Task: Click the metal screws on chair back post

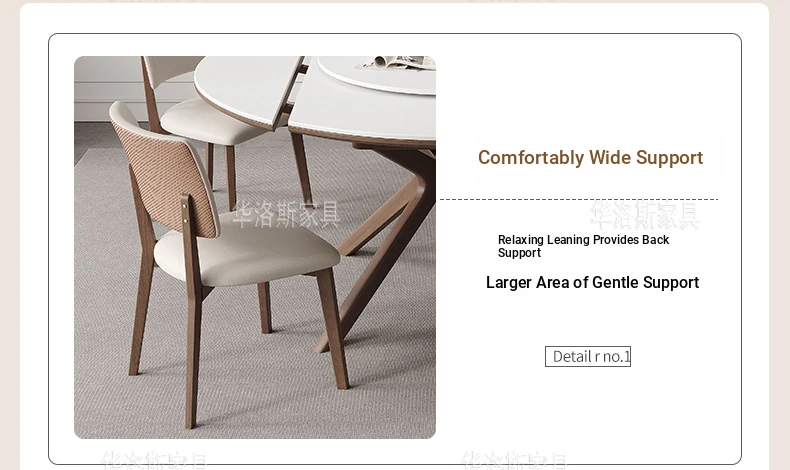Action: (x=185, y=210)
